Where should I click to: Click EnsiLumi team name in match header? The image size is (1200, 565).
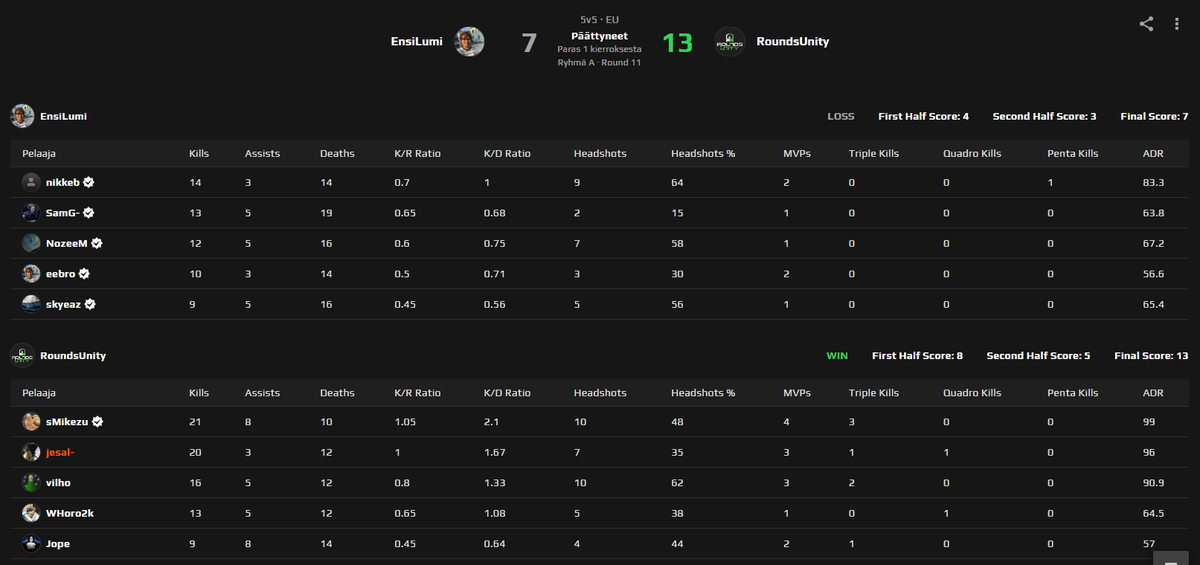(417, 42)
